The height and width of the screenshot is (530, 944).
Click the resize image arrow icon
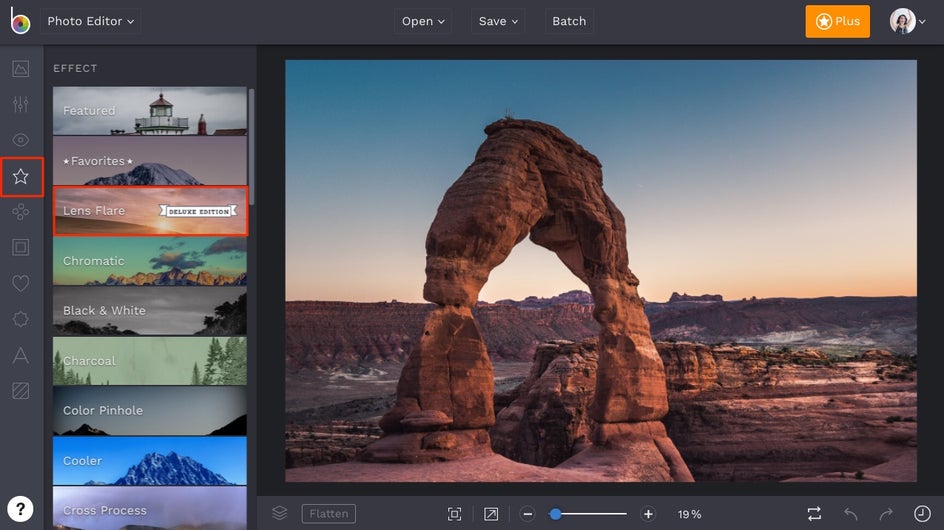(x=491, y=514)
